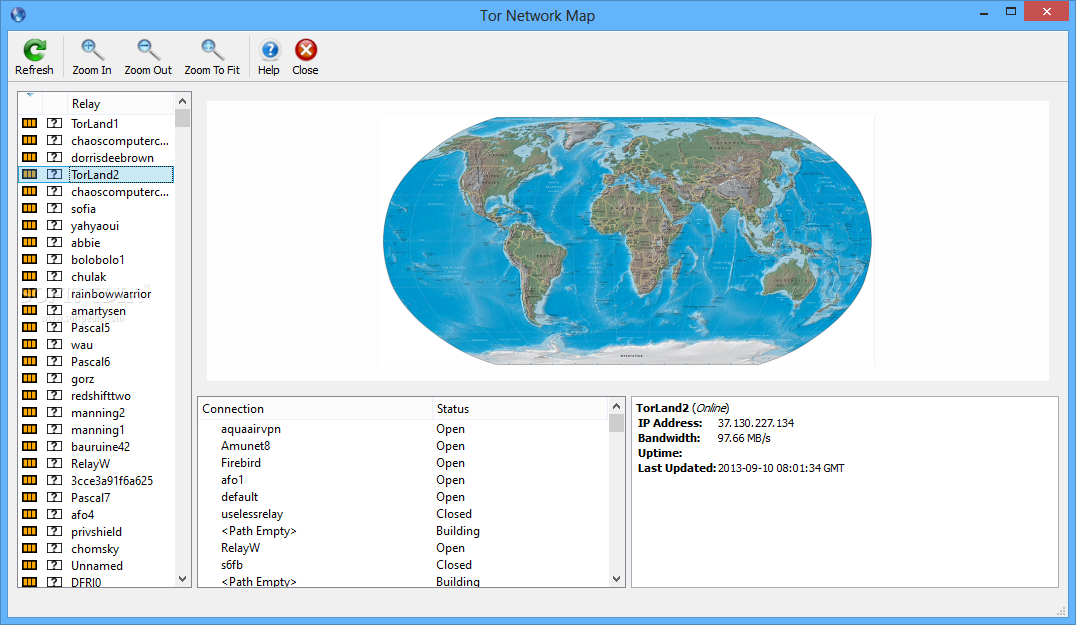Select the 3cce3a91f6a625 relay
The width and height of the screenshot is (1076, 625).
click(112, 480)
